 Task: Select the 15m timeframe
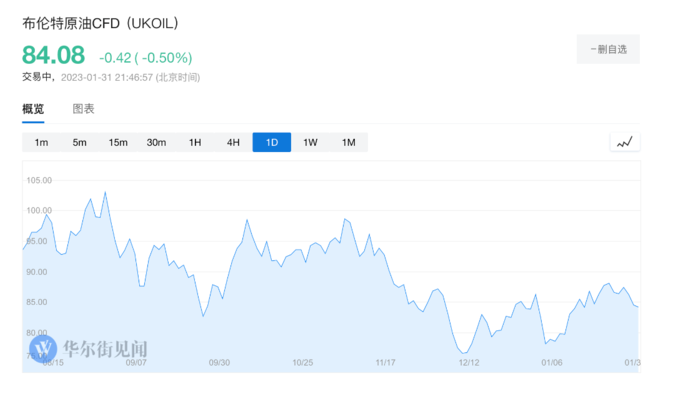(x=118, y=142)
